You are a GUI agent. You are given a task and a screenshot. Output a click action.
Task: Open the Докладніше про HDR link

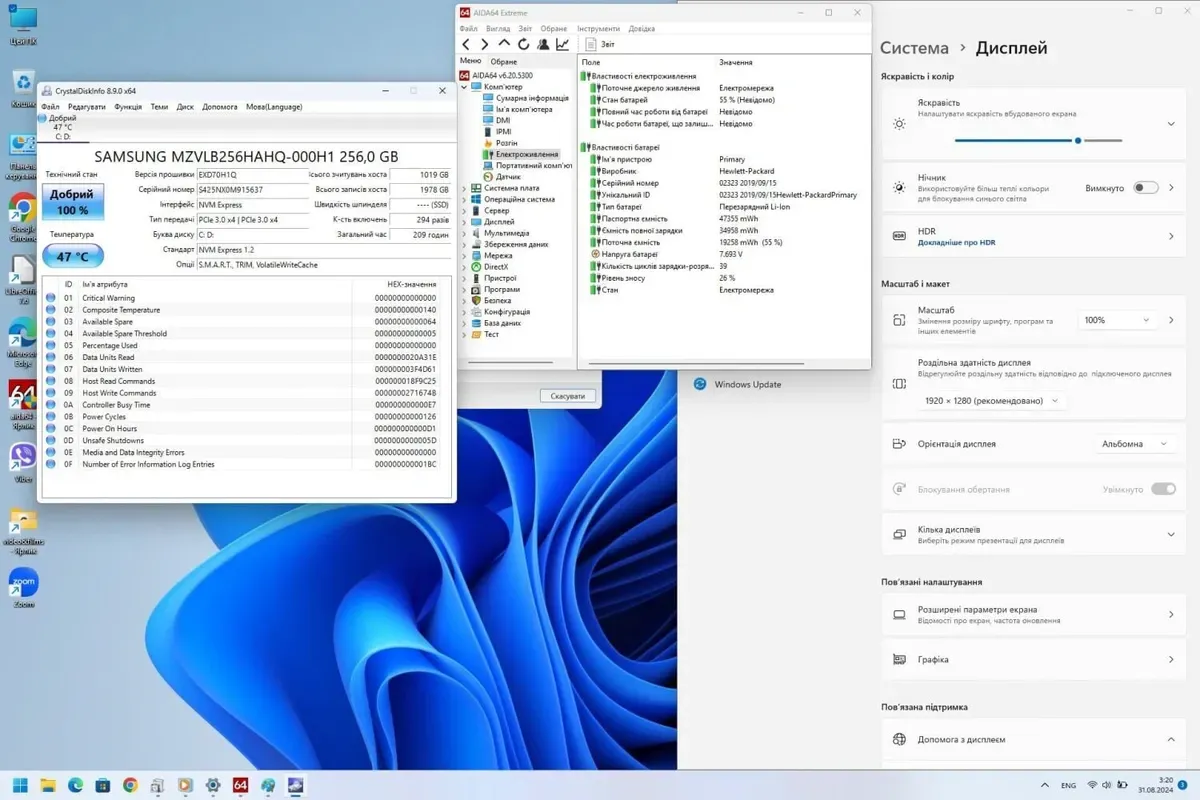pos(957,243)
